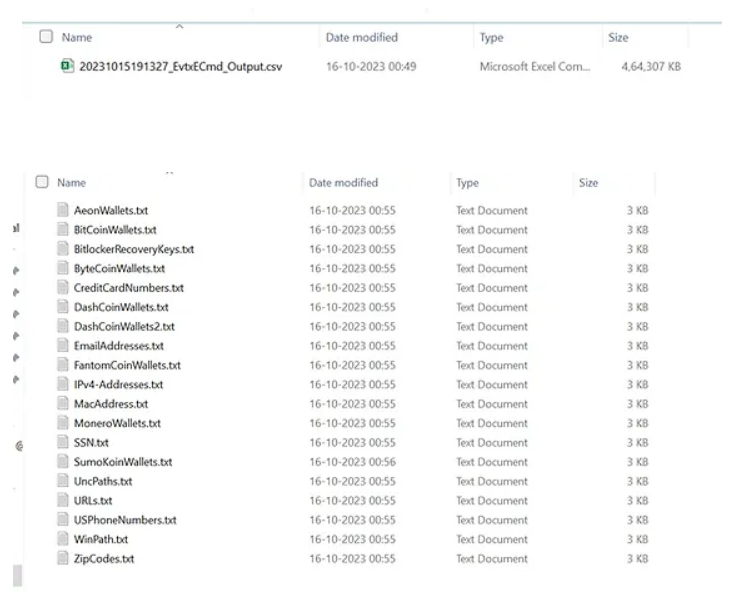
Task: Click the MoneroWallets.txt file icon
Action: tap(63, 424)
